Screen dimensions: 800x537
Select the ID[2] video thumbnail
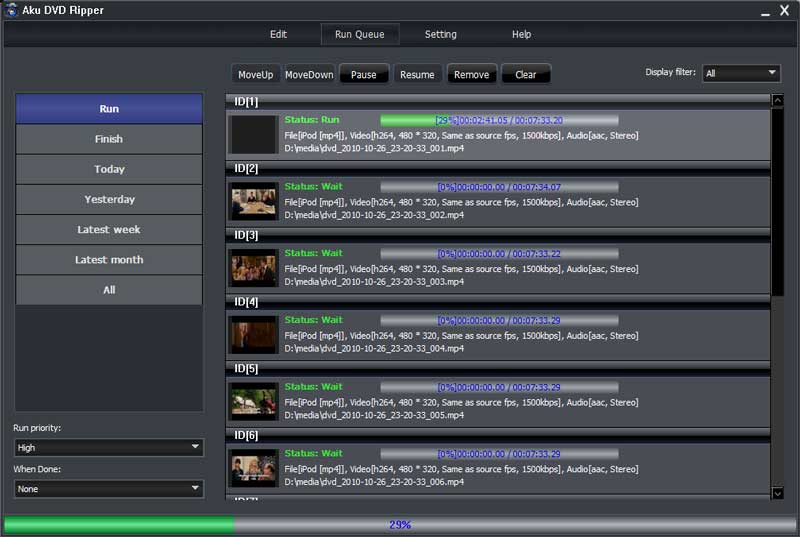[x=254, y=201]
